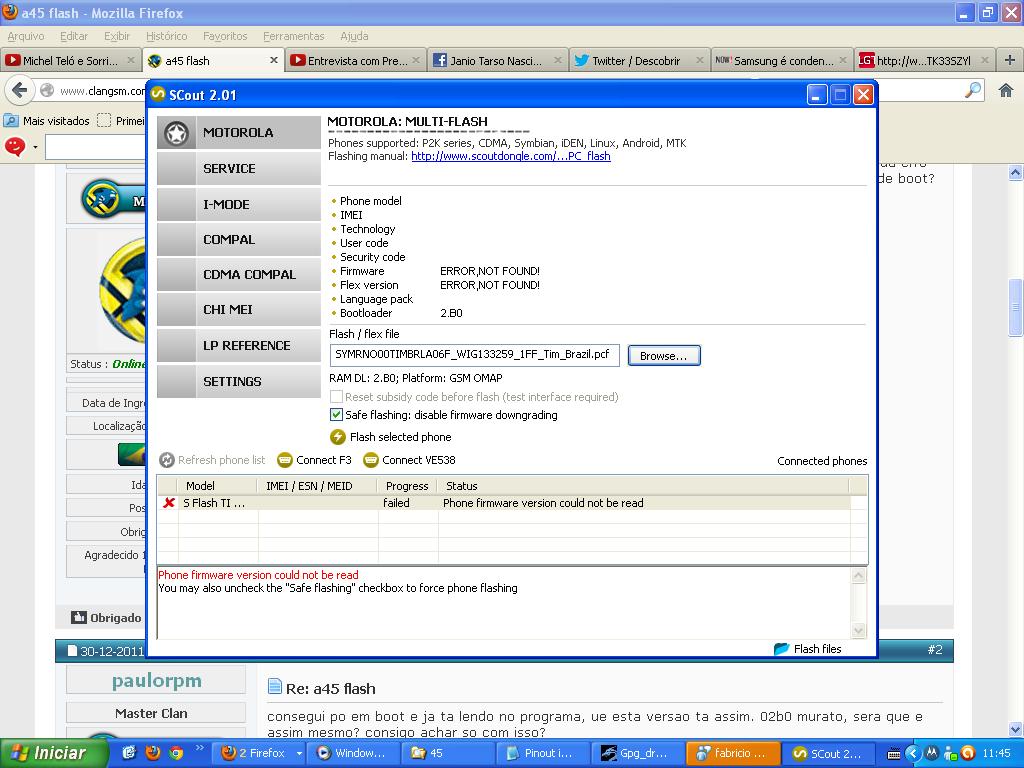
Task: Open post #2 permalink
Action: click(x=935, y=650)
